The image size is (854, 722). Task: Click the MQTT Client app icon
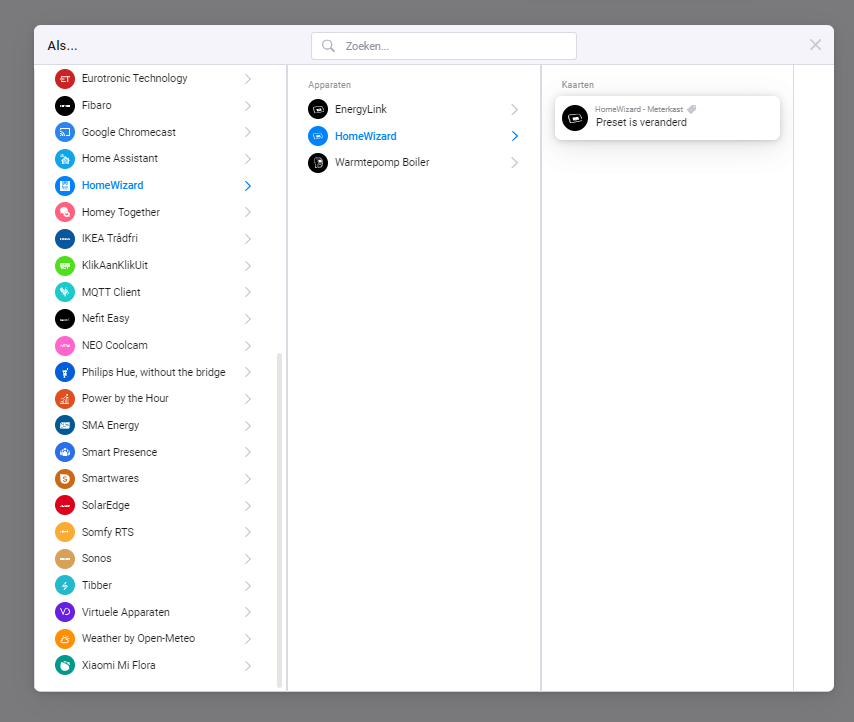click(x=65, y=292)
